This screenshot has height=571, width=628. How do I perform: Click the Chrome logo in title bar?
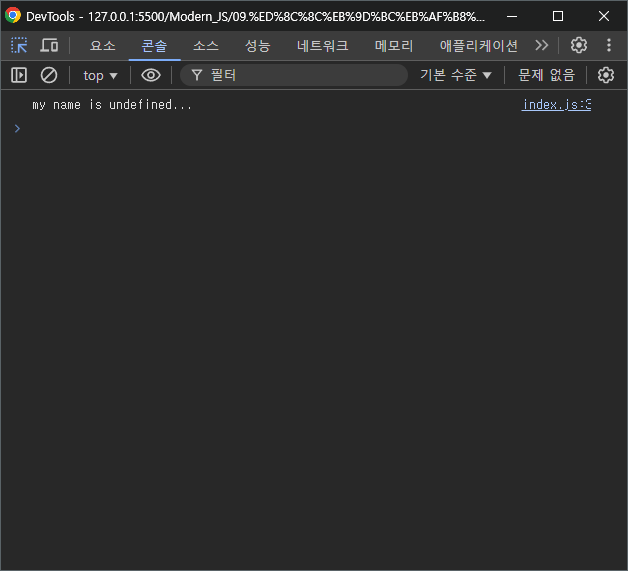13,16
